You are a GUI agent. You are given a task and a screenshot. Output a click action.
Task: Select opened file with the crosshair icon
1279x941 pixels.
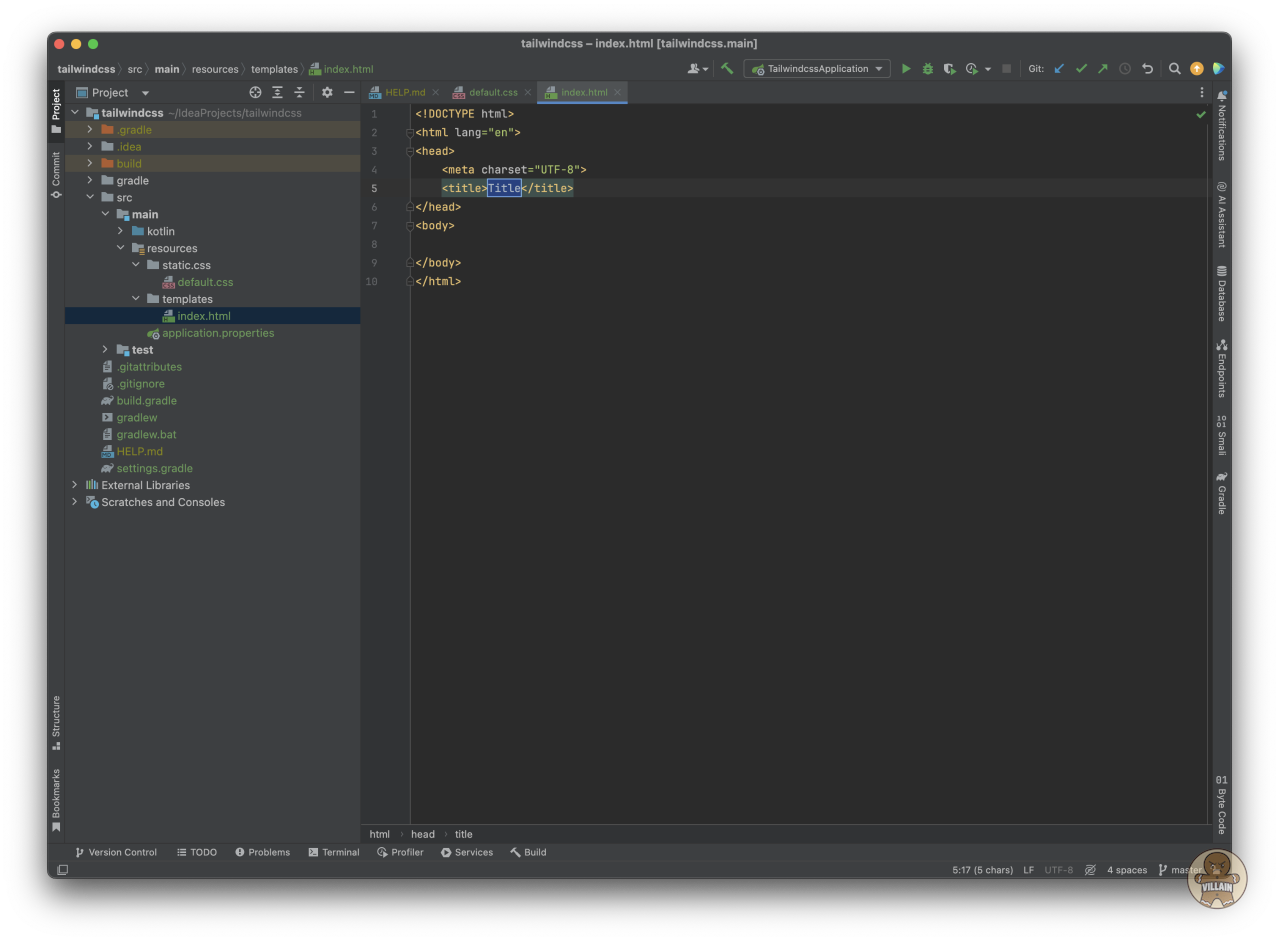point(255,92)
